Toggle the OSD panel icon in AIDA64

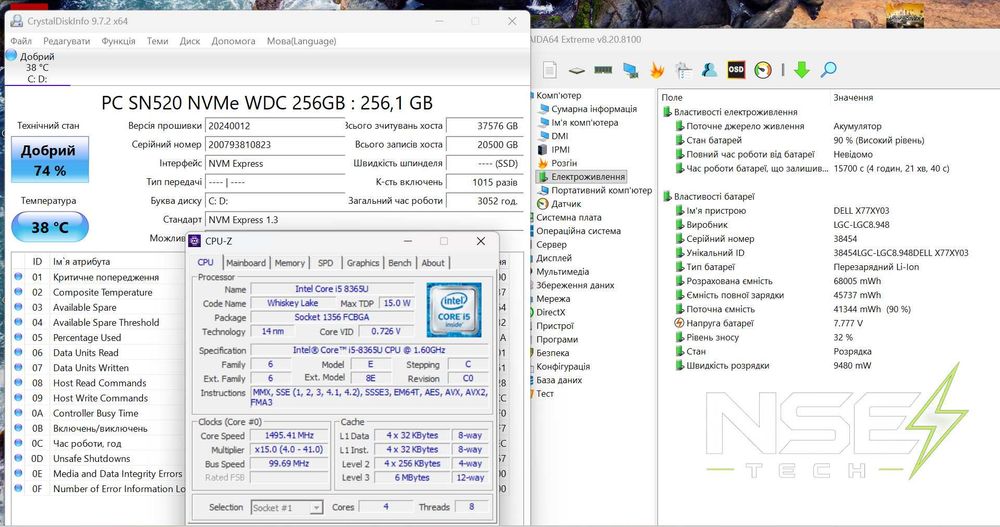point(736,70)
